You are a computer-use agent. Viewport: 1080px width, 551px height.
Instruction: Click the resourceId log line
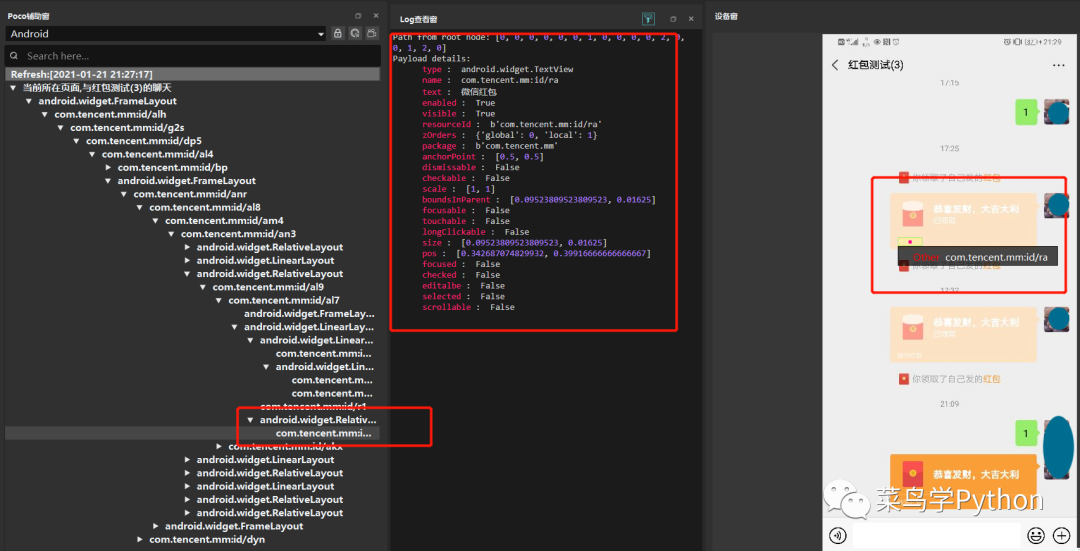point(512,125)
